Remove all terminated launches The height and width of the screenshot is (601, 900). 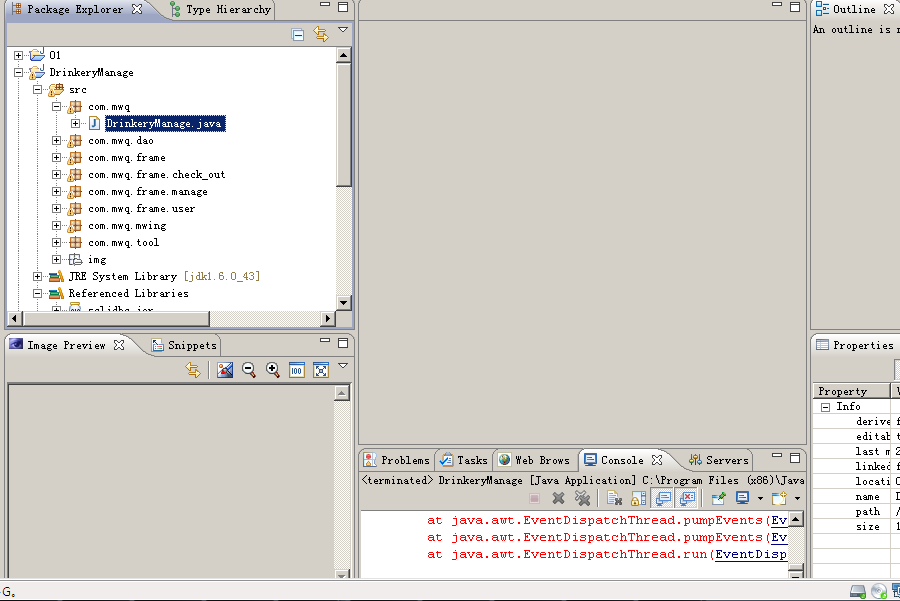point(583,499)
